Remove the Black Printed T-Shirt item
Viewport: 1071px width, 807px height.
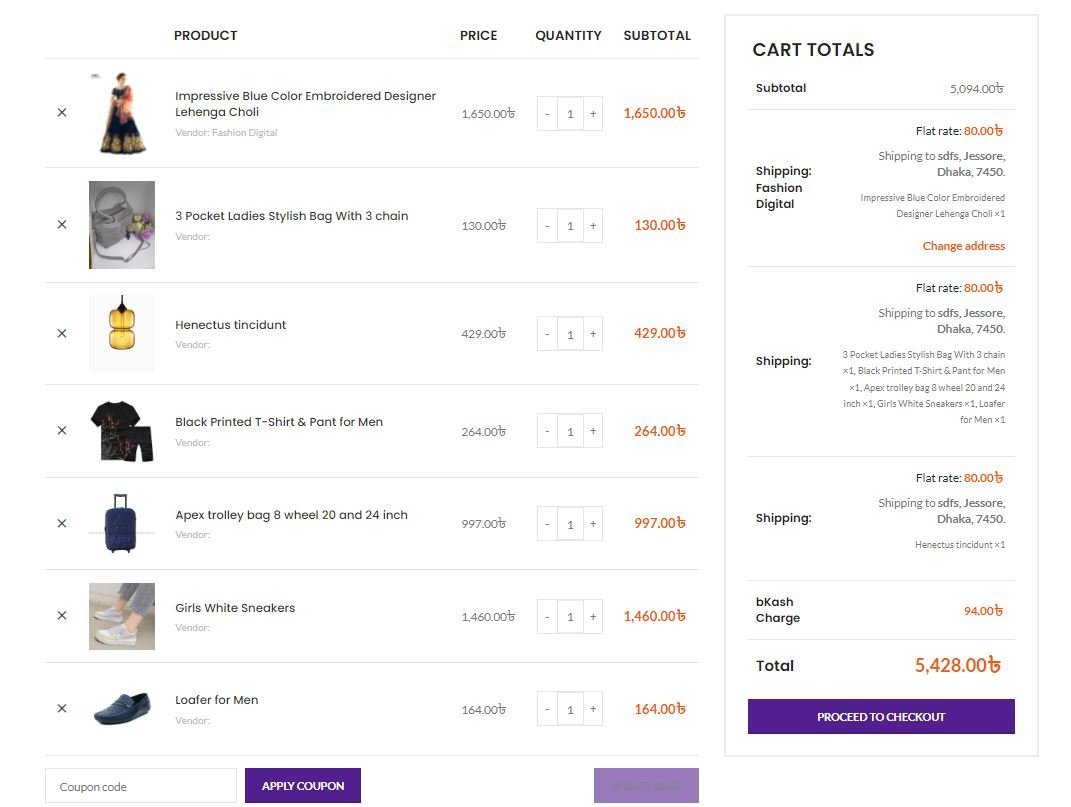[61, 430]
